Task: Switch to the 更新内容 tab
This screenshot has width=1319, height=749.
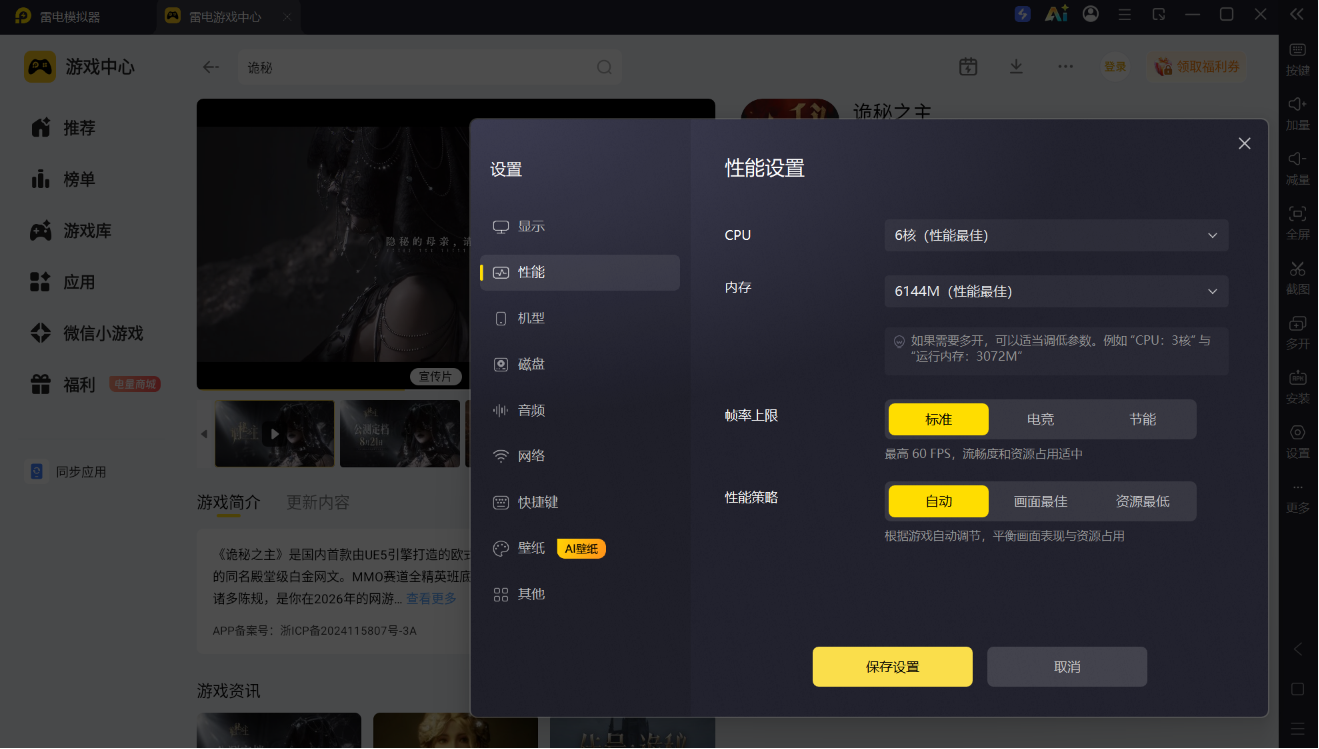Action: coord(318,502)
